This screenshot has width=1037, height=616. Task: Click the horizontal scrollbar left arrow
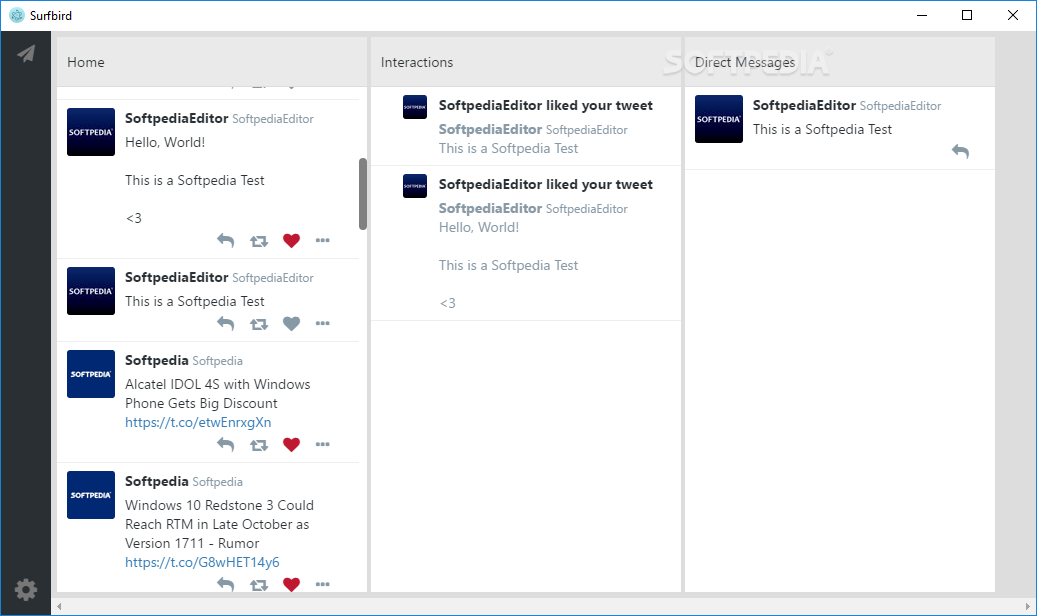point(59,606)
